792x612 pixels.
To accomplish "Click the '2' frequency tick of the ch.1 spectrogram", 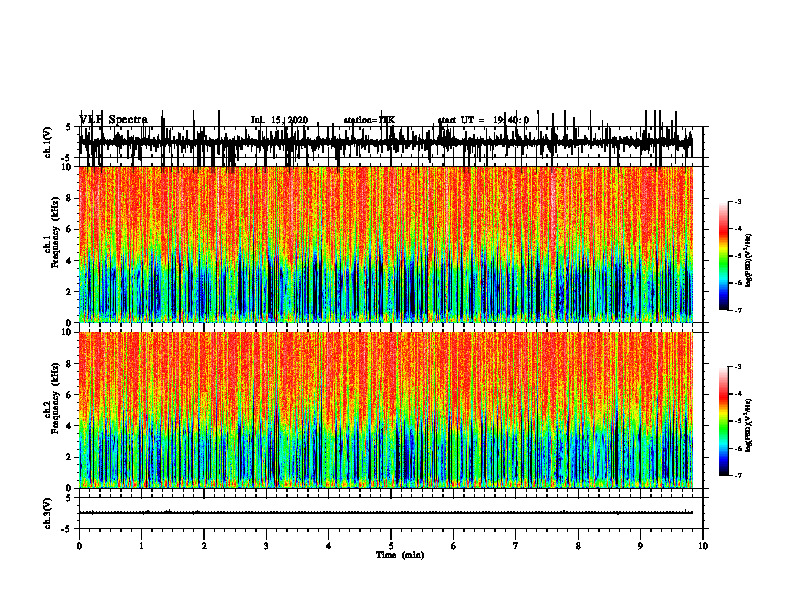I will (70, 291).
